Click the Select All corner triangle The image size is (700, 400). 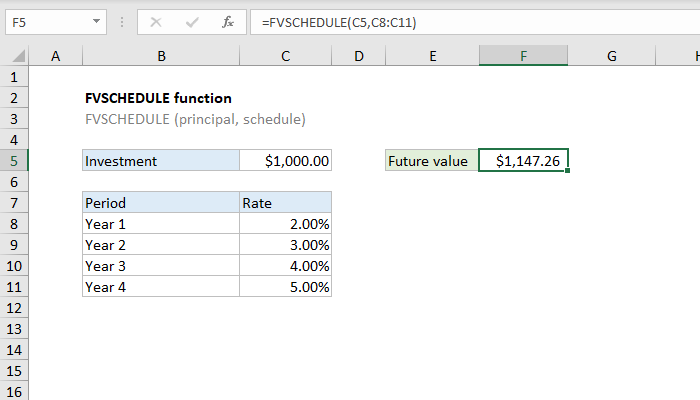click(x=18, y=58)
